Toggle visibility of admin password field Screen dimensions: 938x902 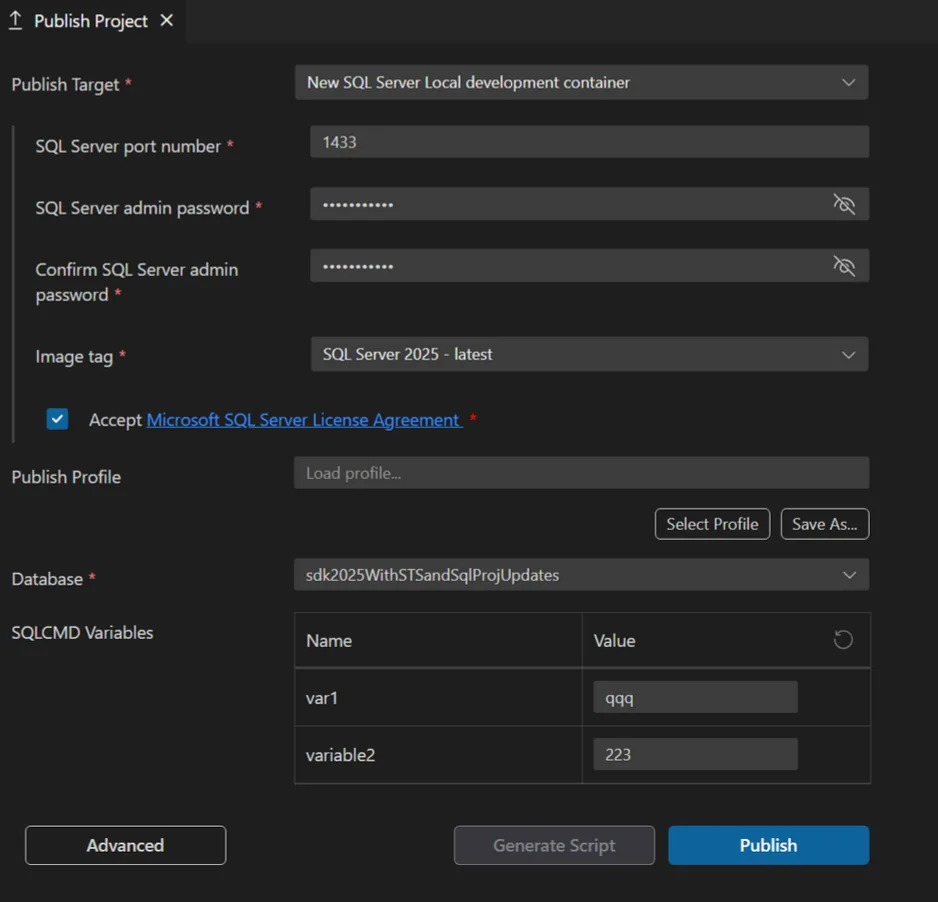pos(845,204)
